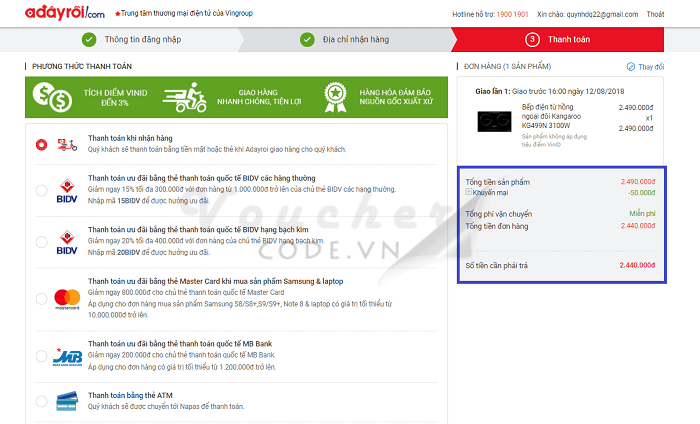Click the TÍCH ĐIỂM VINID ĐẾN 3% banner text
The image size is (700, 424).
click(115, 97)
